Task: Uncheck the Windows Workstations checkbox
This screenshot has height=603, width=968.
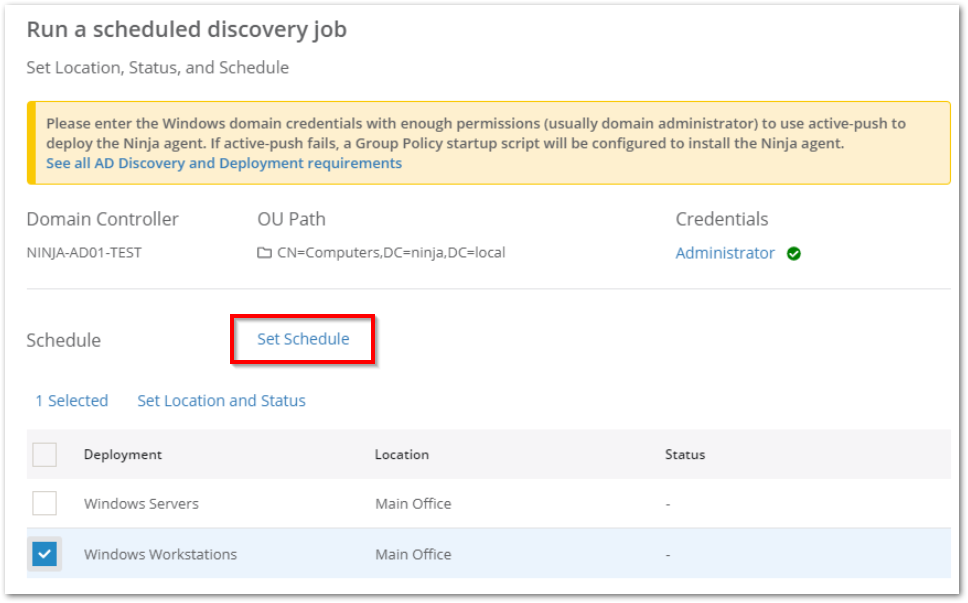Action: click(44, 554)
